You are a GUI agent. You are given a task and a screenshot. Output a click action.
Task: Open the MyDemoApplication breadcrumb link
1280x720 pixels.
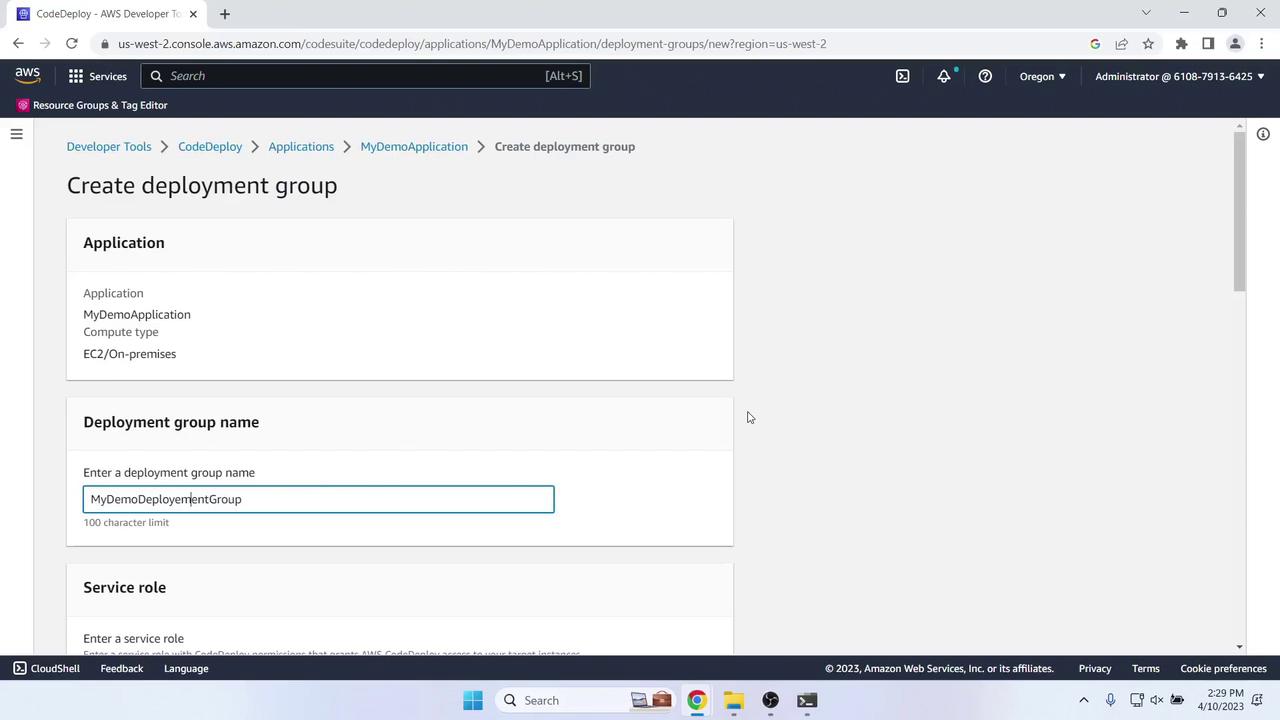click(x=414, y=146)
